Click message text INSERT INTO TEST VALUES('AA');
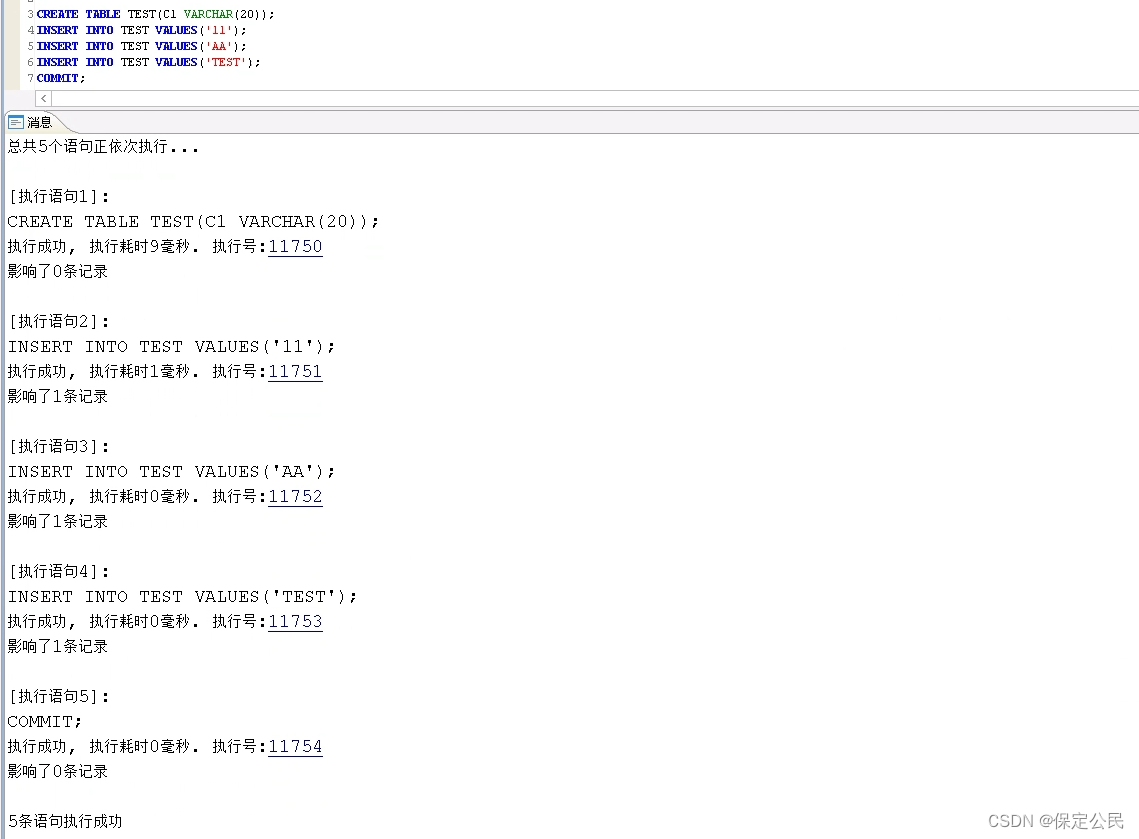This screenshot has height=839, width=1139. click(x=171, y=471)
